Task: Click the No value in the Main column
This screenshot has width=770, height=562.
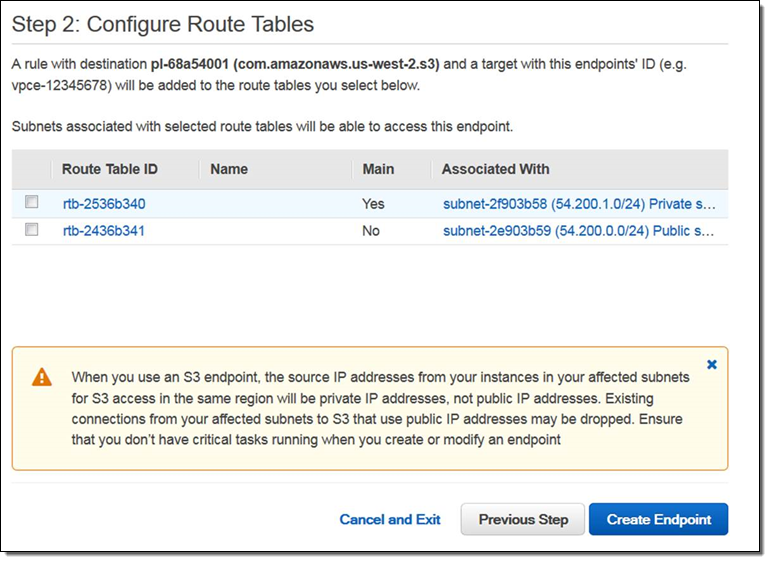Action: point(372,231)
